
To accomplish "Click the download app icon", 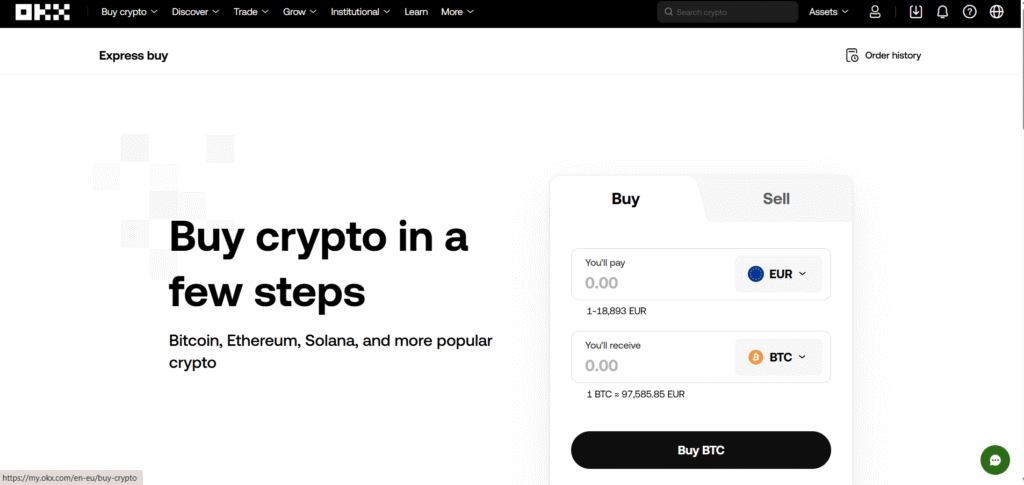I will [x=916, y=12].
